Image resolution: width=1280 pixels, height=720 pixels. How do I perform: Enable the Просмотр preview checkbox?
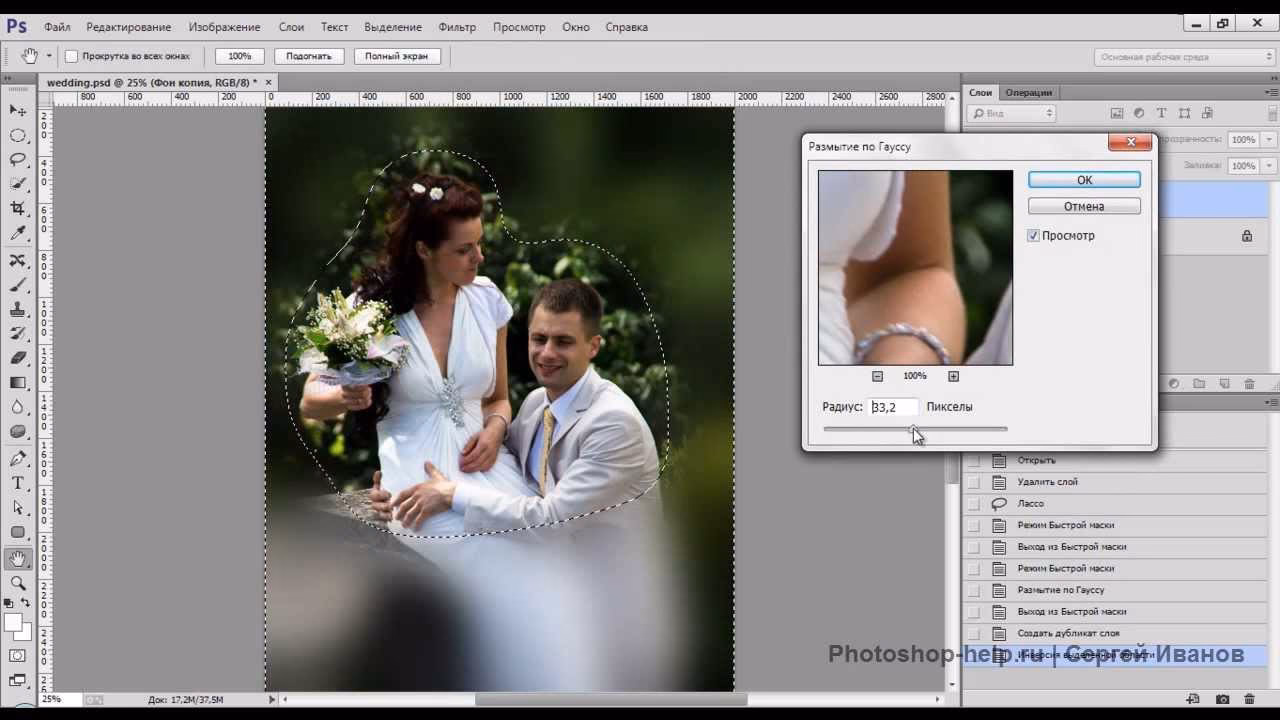pos(1033,235)
